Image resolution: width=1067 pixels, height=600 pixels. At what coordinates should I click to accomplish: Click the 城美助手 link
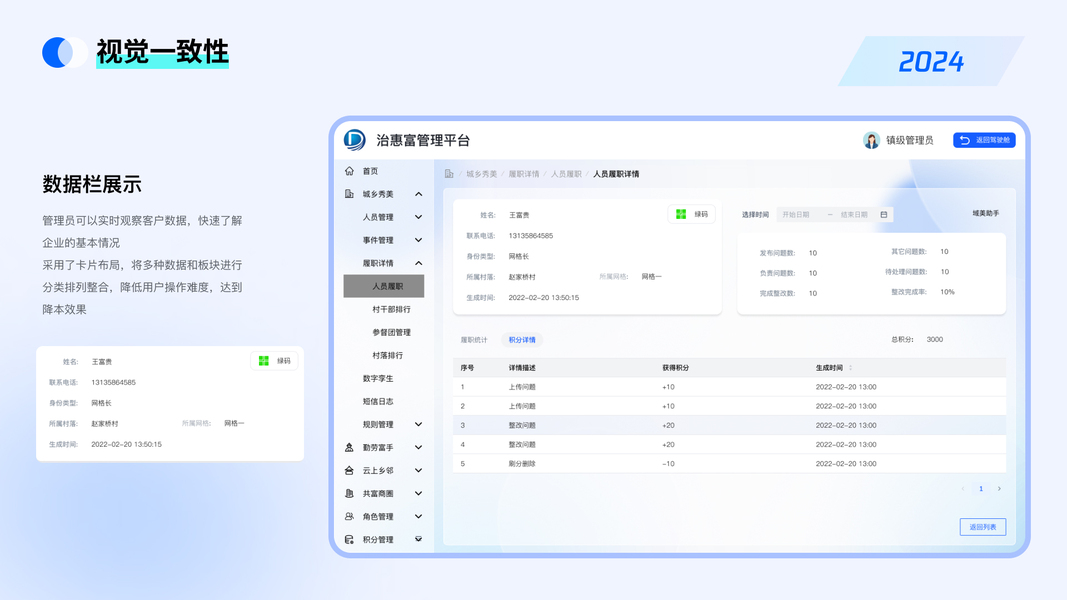pos(985,214)
